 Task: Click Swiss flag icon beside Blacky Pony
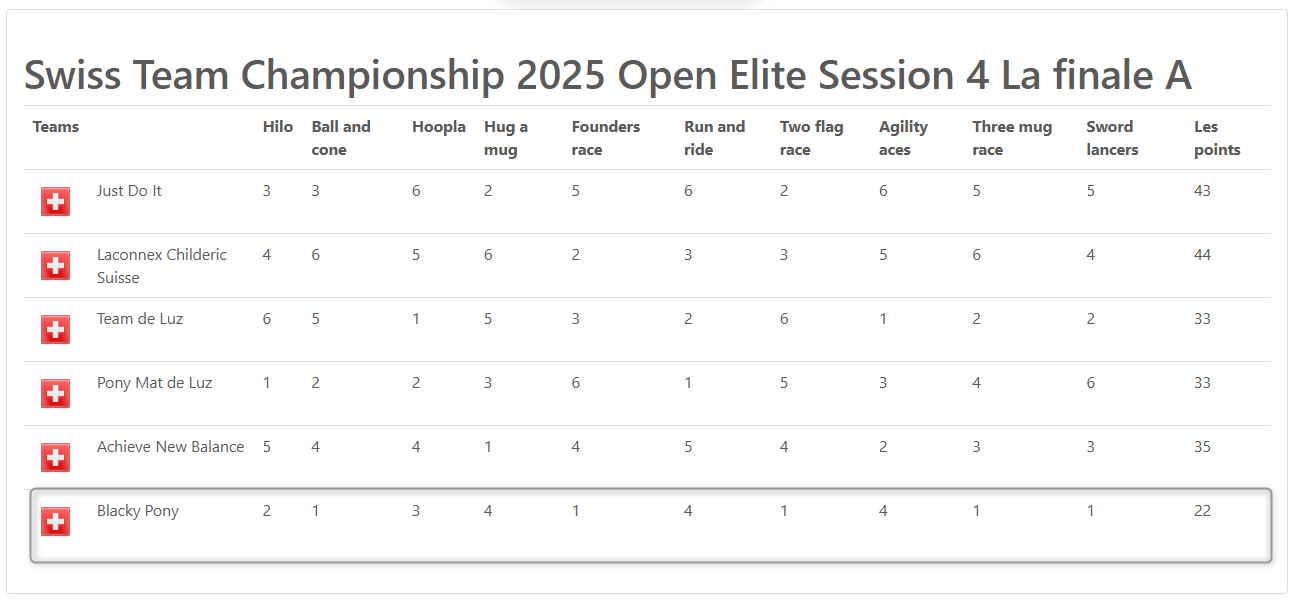[x=56, y=521]
